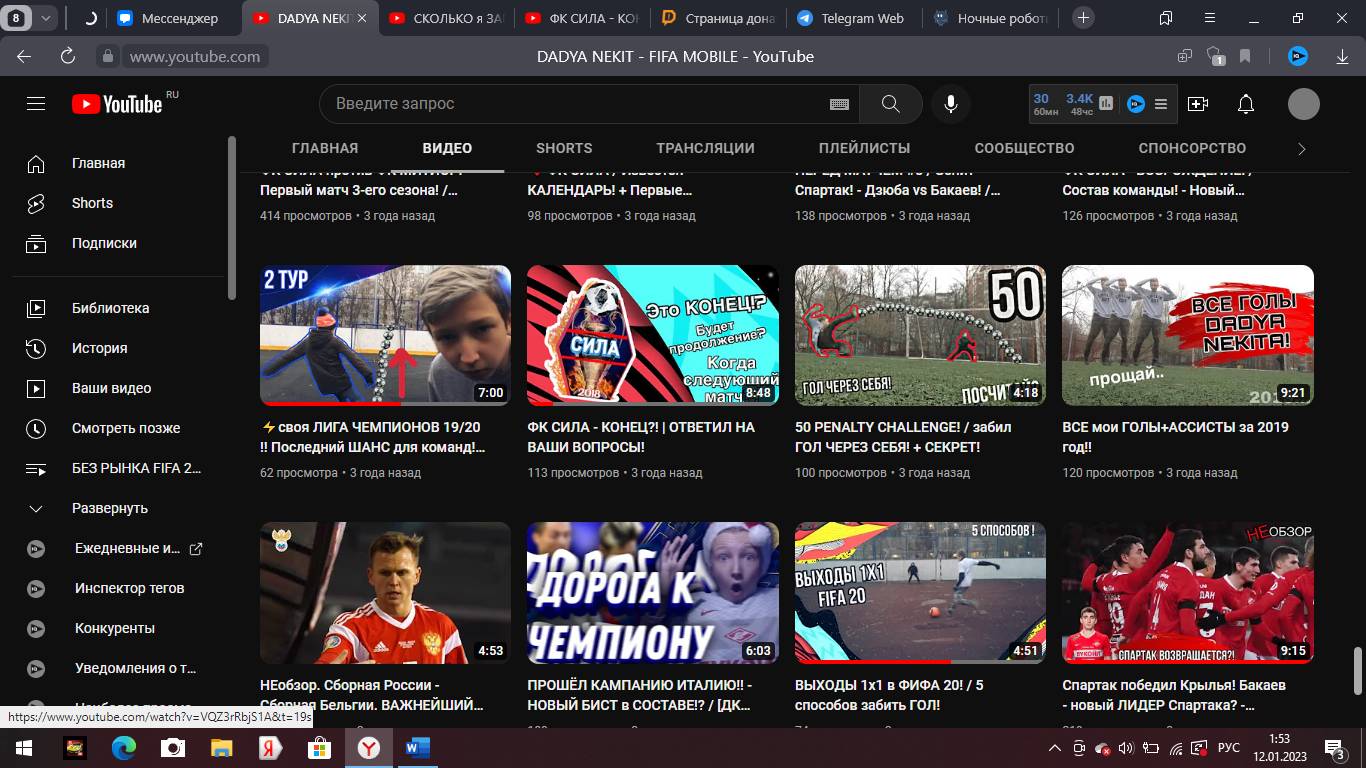Open the browser main menu

coord(1208,18)
